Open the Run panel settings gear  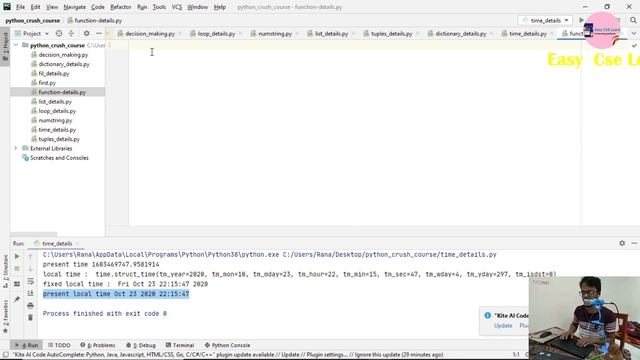[622, 243]
